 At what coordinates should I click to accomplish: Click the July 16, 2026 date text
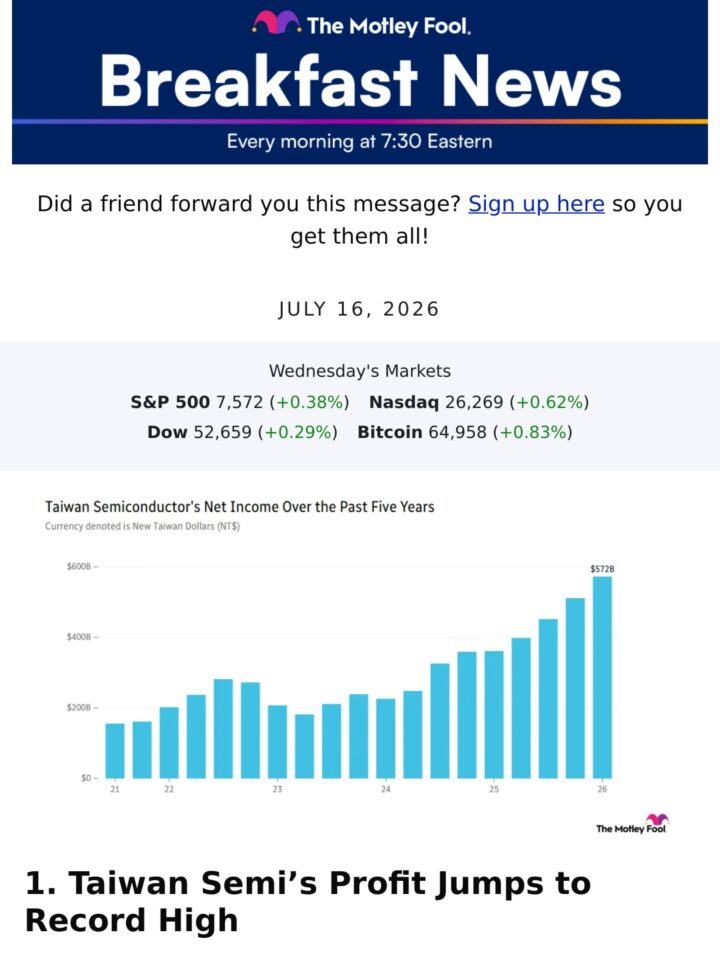(359, 309)
